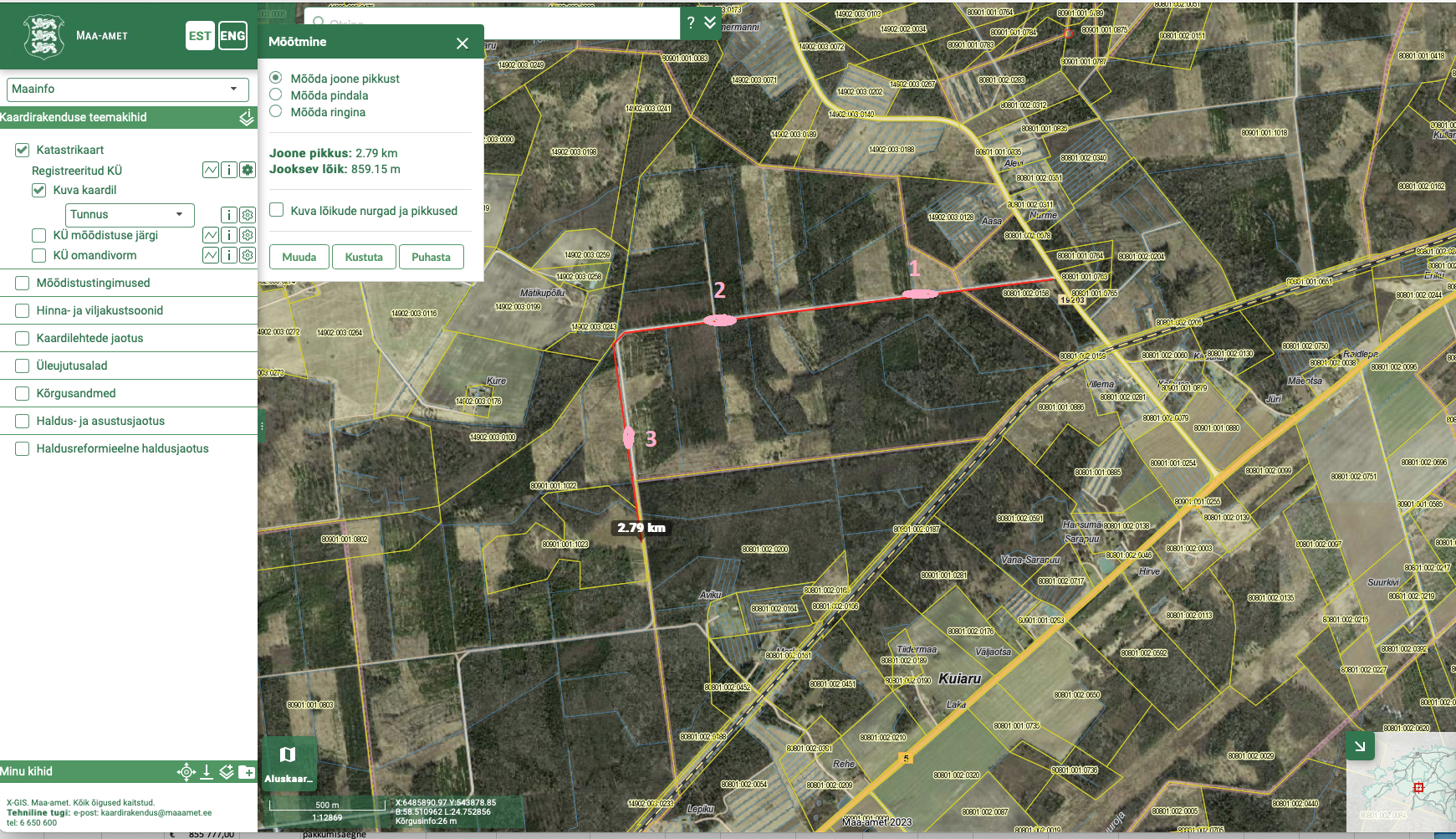The image size is (1456, 839).
Task: Check Kuva lõikude nurgad ja pikkused
Action: tap(277, 210)
